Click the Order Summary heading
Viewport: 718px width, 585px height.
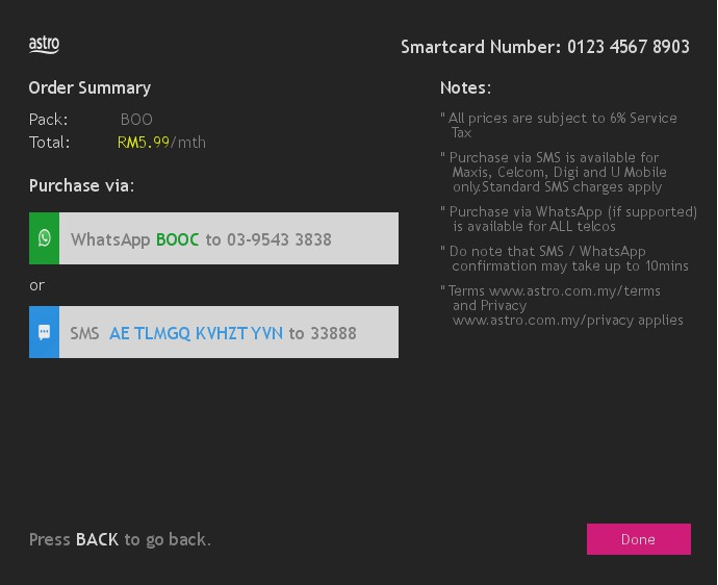click(x=90, y=88)
